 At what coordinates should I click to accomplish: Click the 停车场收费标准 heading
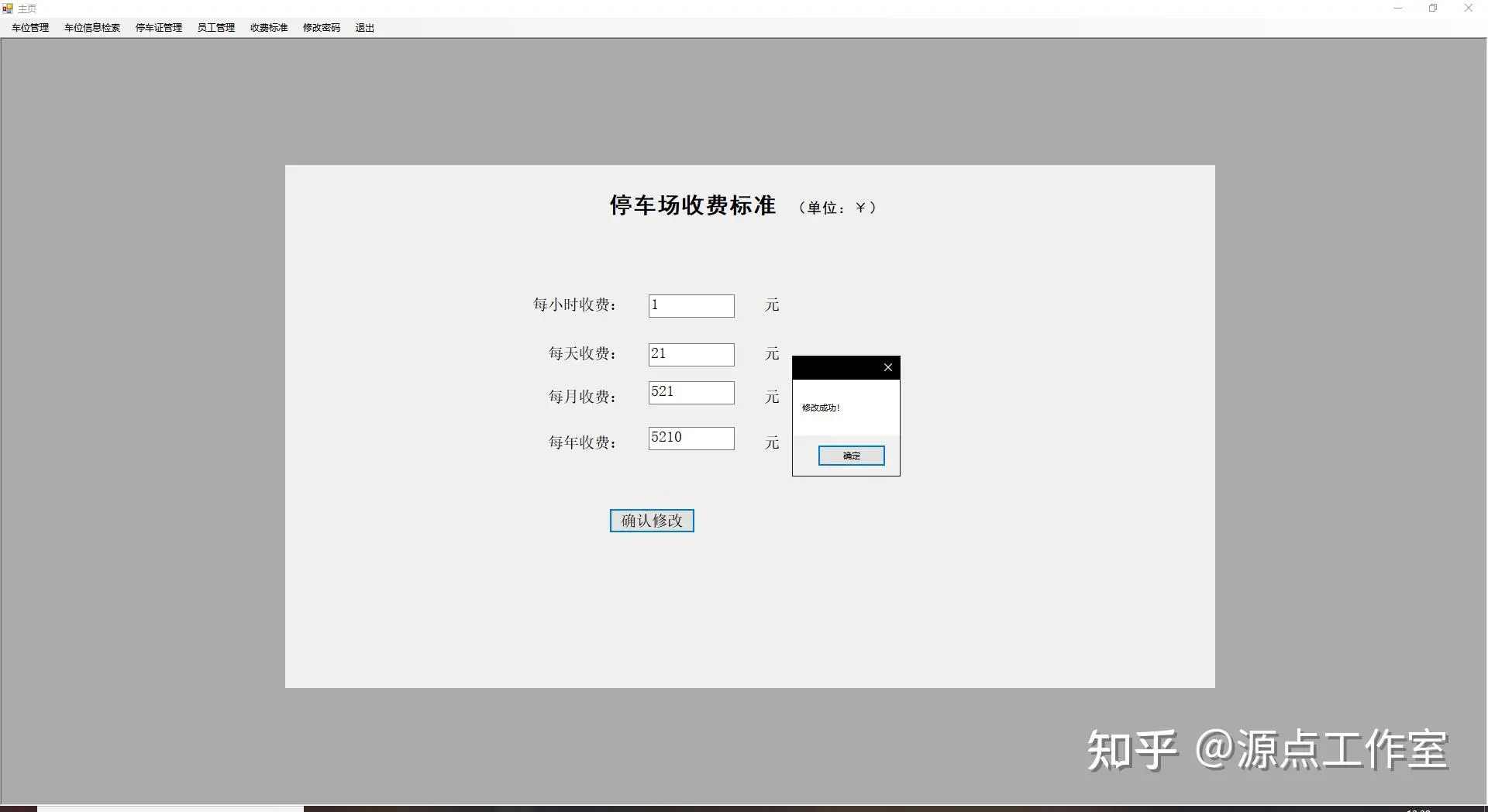click(x=693, y=205)
